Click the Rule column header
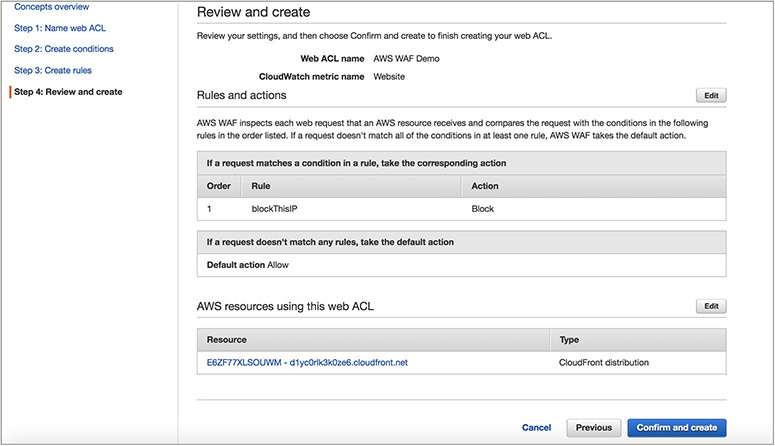 pos(262,186)
